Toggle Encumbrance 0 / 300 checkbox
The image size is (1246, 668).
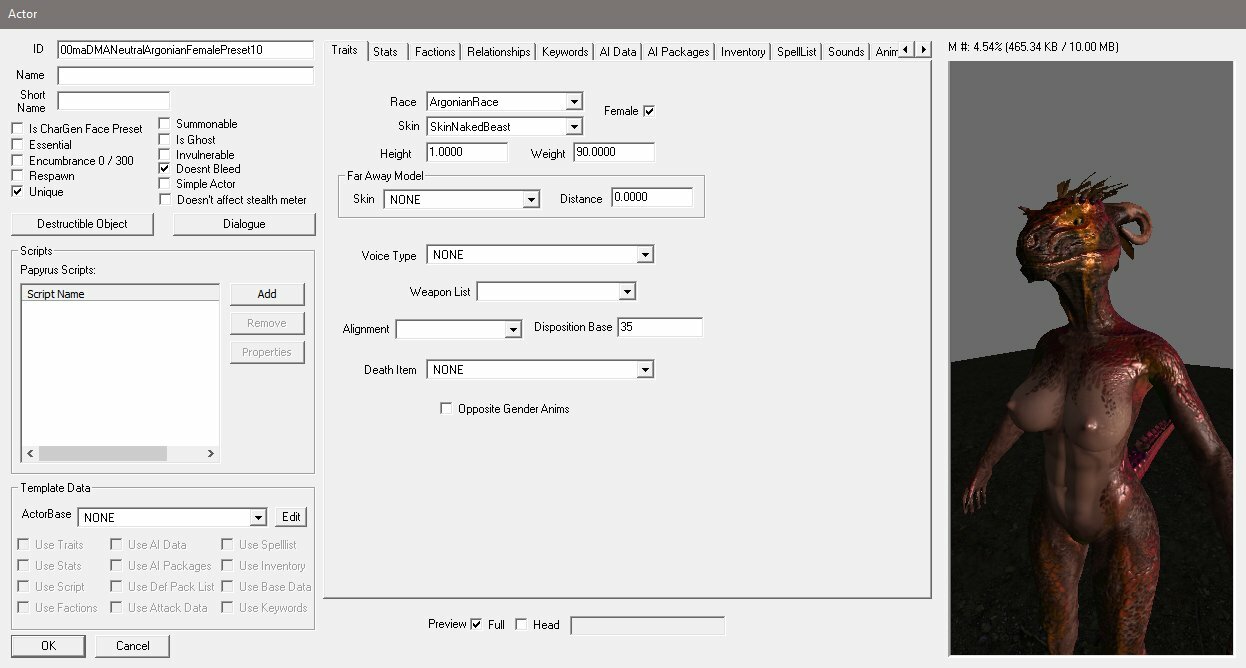(x=17, y=161)
